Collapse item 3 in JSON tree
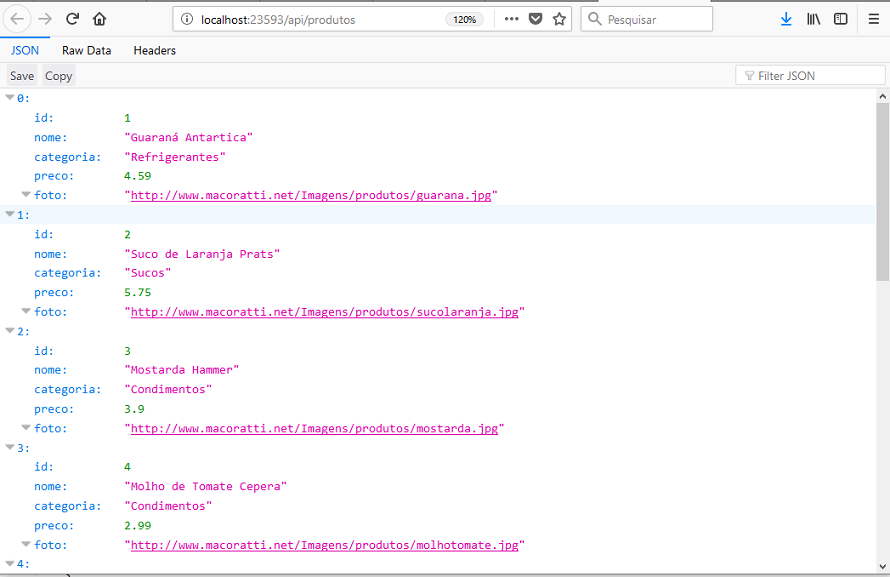The image size is (890, 577). tap(10, 448)
